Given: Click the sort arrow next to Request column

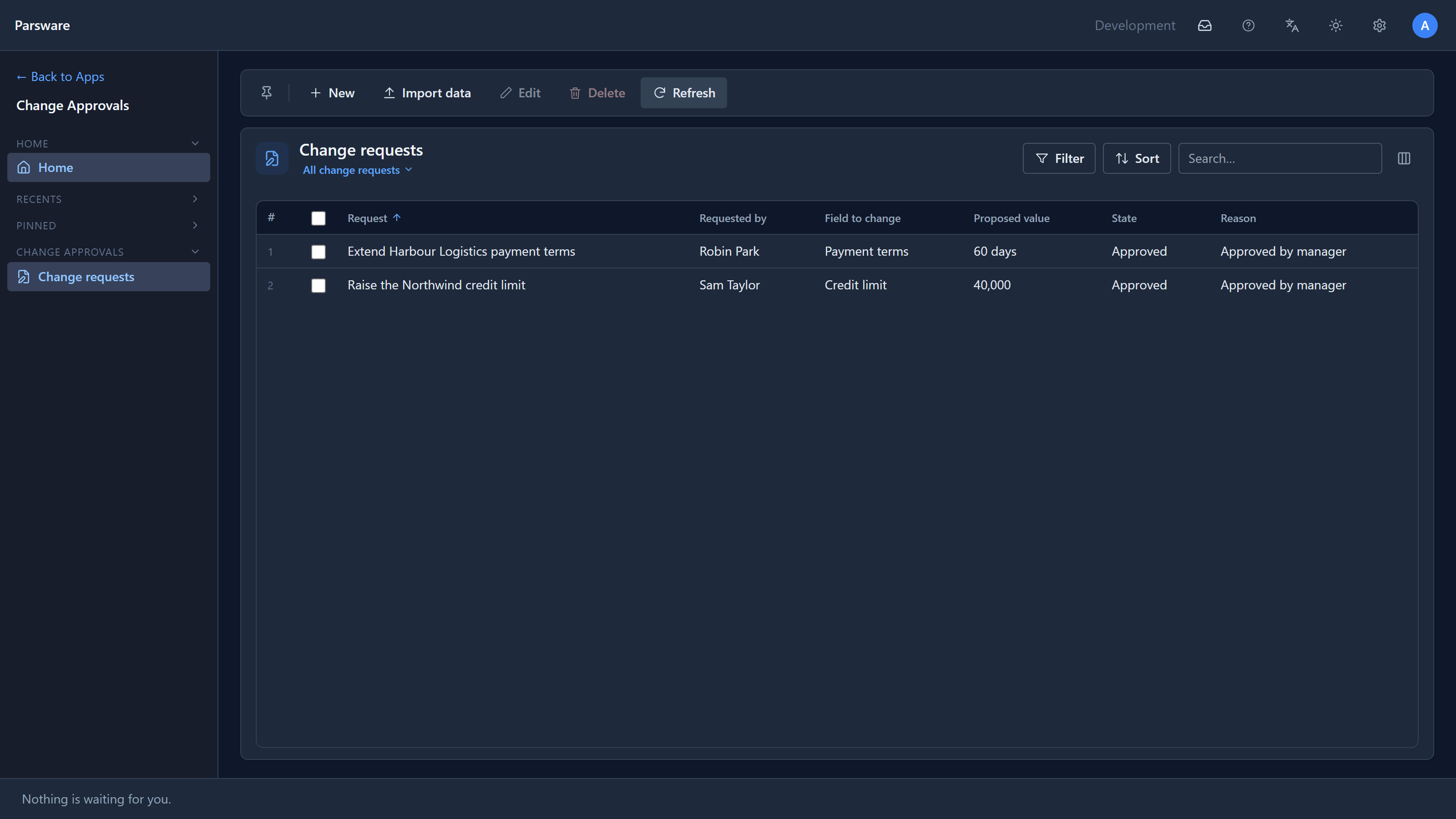Looking at the screenshot, I should [x=397, y=217].
